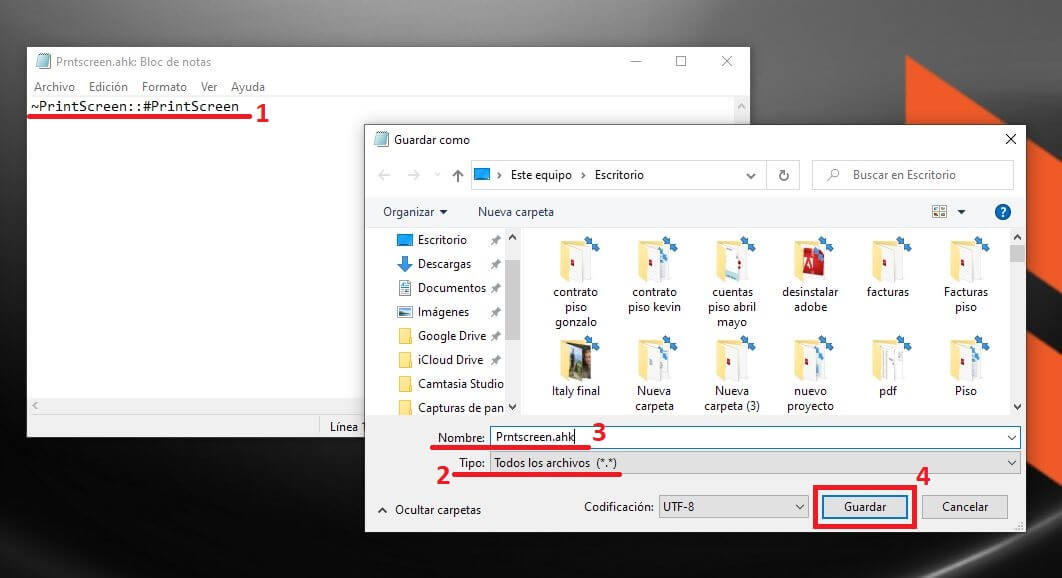The width and height of the screenshot is (1062, 578).
Task: Click the Notepad horizontal scrollbar left arrow
Action: pyautogui.click(x=35, y=406)
